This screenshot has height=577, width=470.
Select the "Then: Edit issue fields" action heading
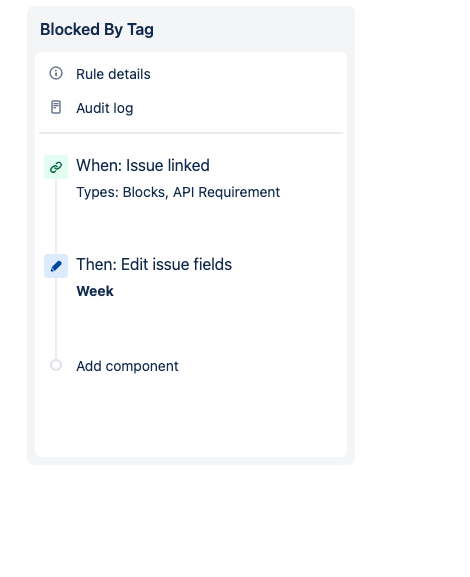click(x=154, y=265)
